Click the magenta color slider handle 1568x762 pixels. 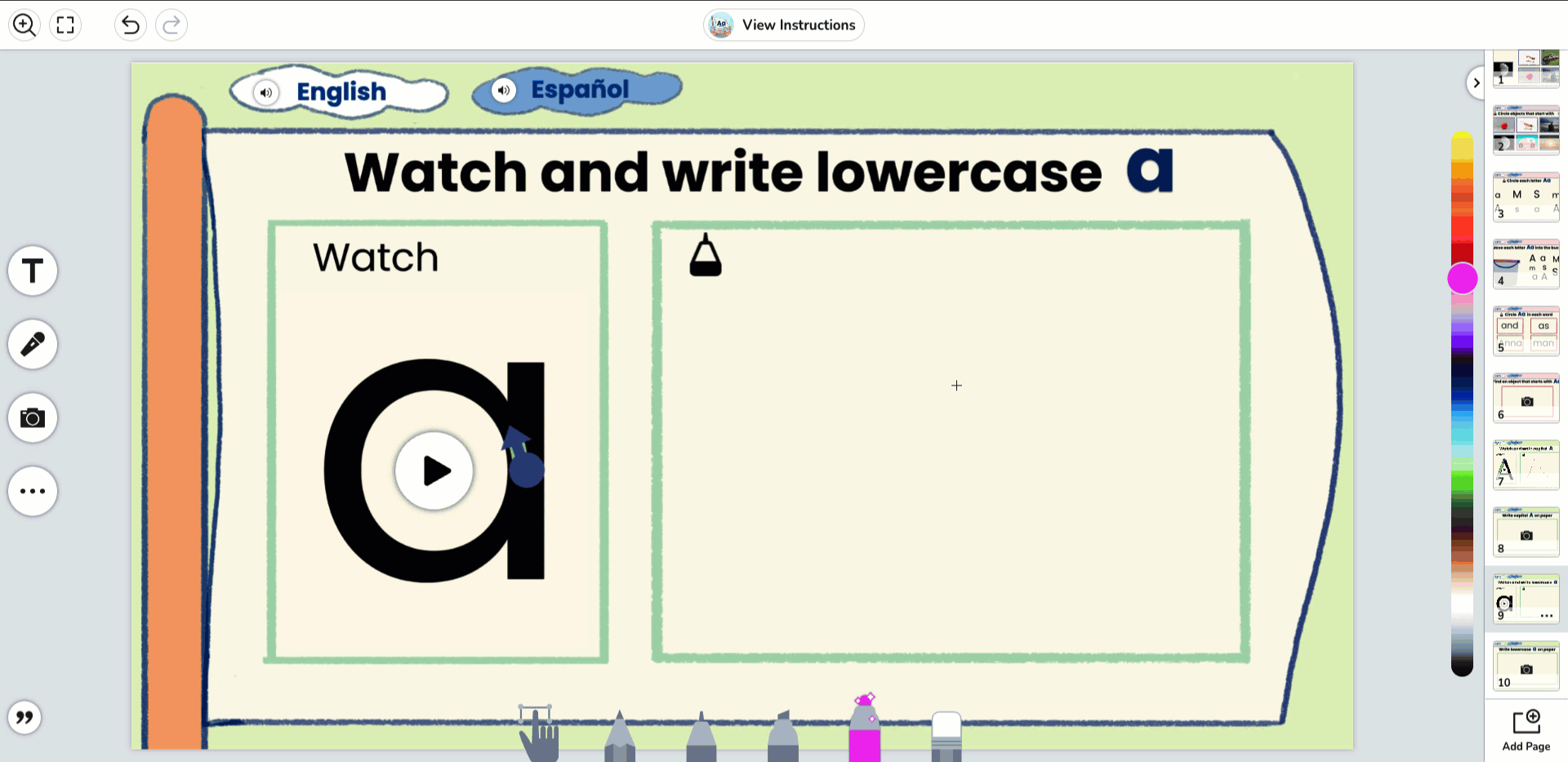(1463, 279)
